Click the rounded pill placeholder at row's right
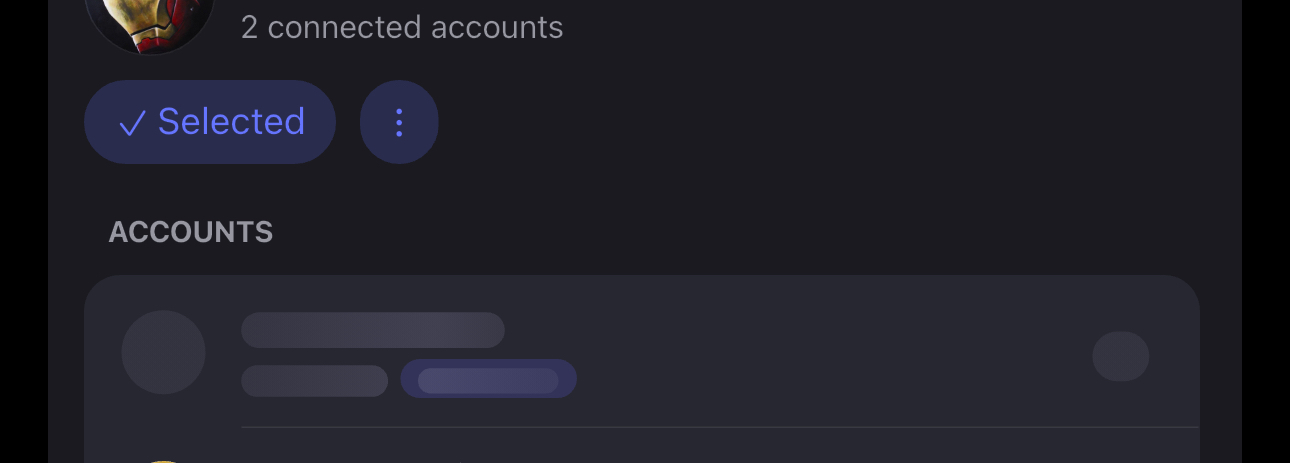The width and height of the screenshot is (1290, 463). coord(1120,356)
